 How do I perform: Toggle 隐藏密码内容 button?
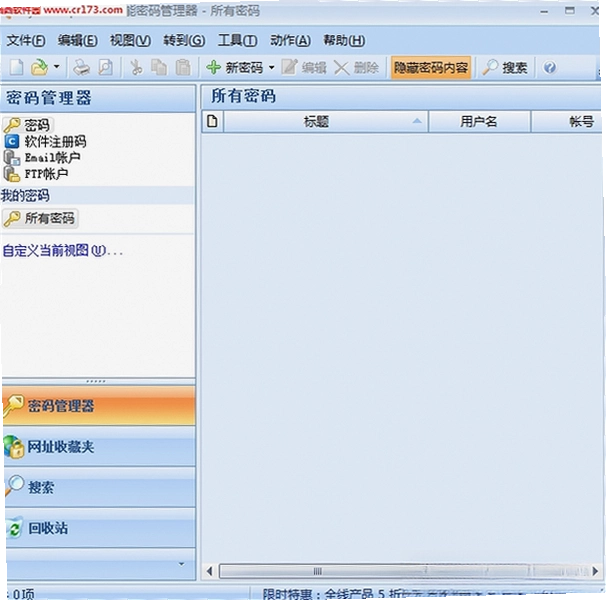(431, 68)
